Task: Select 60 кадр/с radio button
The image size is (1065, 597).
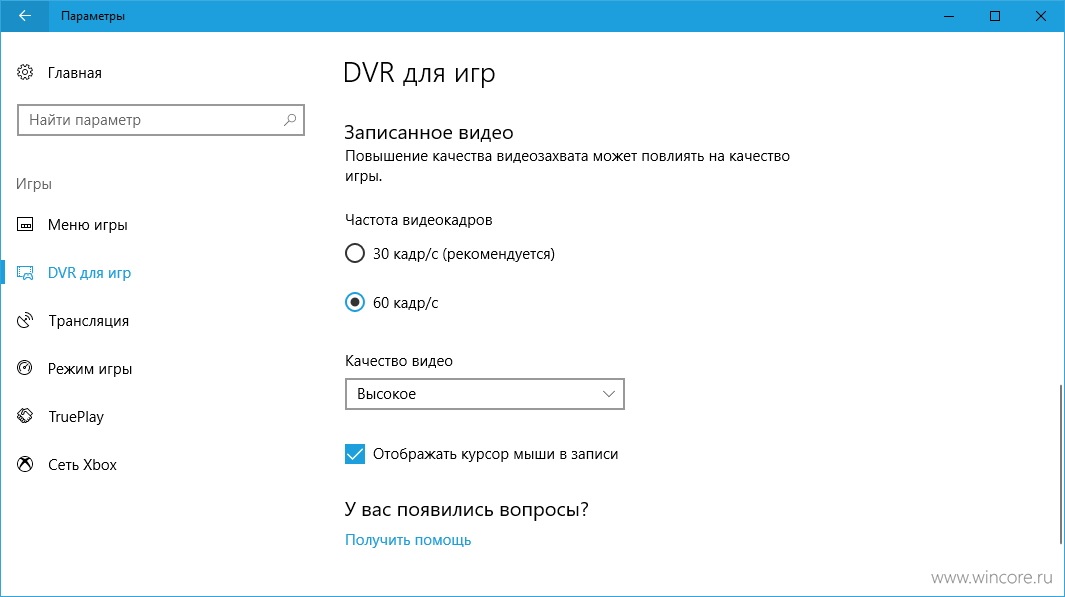Action: tap(355, 302)
